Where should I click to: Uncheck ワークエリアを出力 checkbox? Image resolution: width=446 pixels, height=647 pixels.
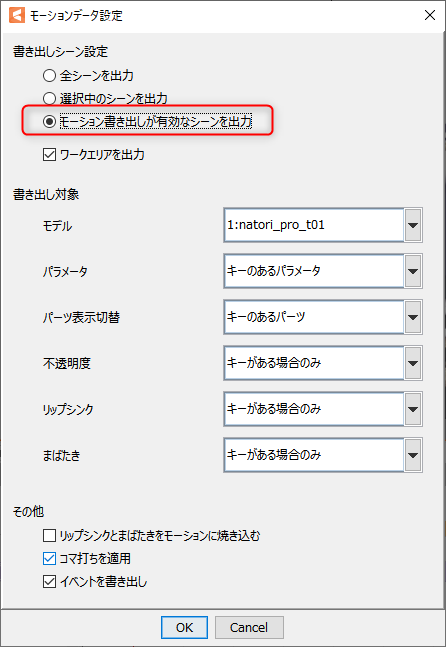(50, 155)
